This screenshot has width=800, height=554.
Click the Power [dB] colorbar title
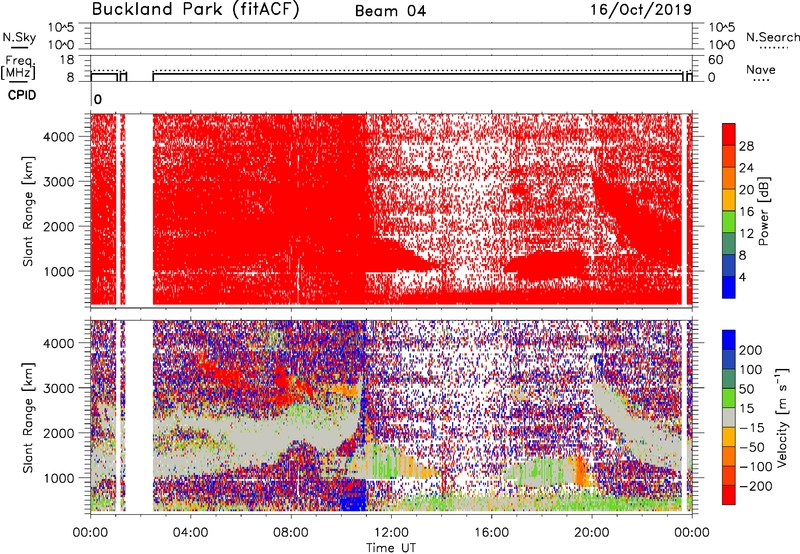pyautogui.click(x=763, y=211)
